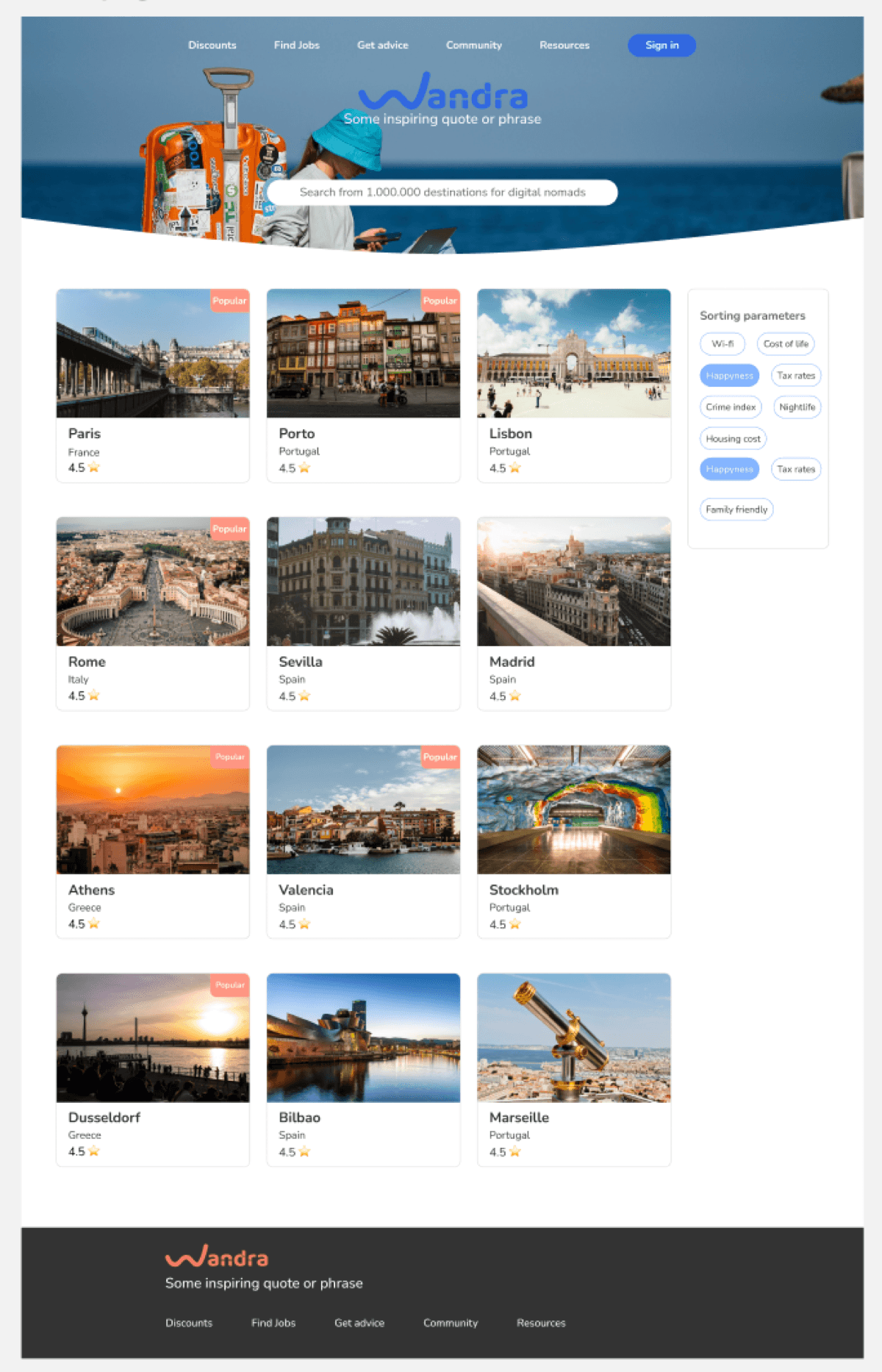
Task: Toggle the Wi-fi sorting parameter
Action: 722,344
